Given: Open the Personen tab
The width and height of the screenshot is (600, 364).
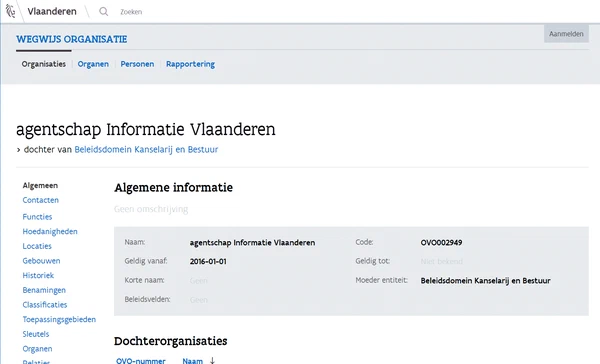Looking at the screenshot, I should point(137,64).
